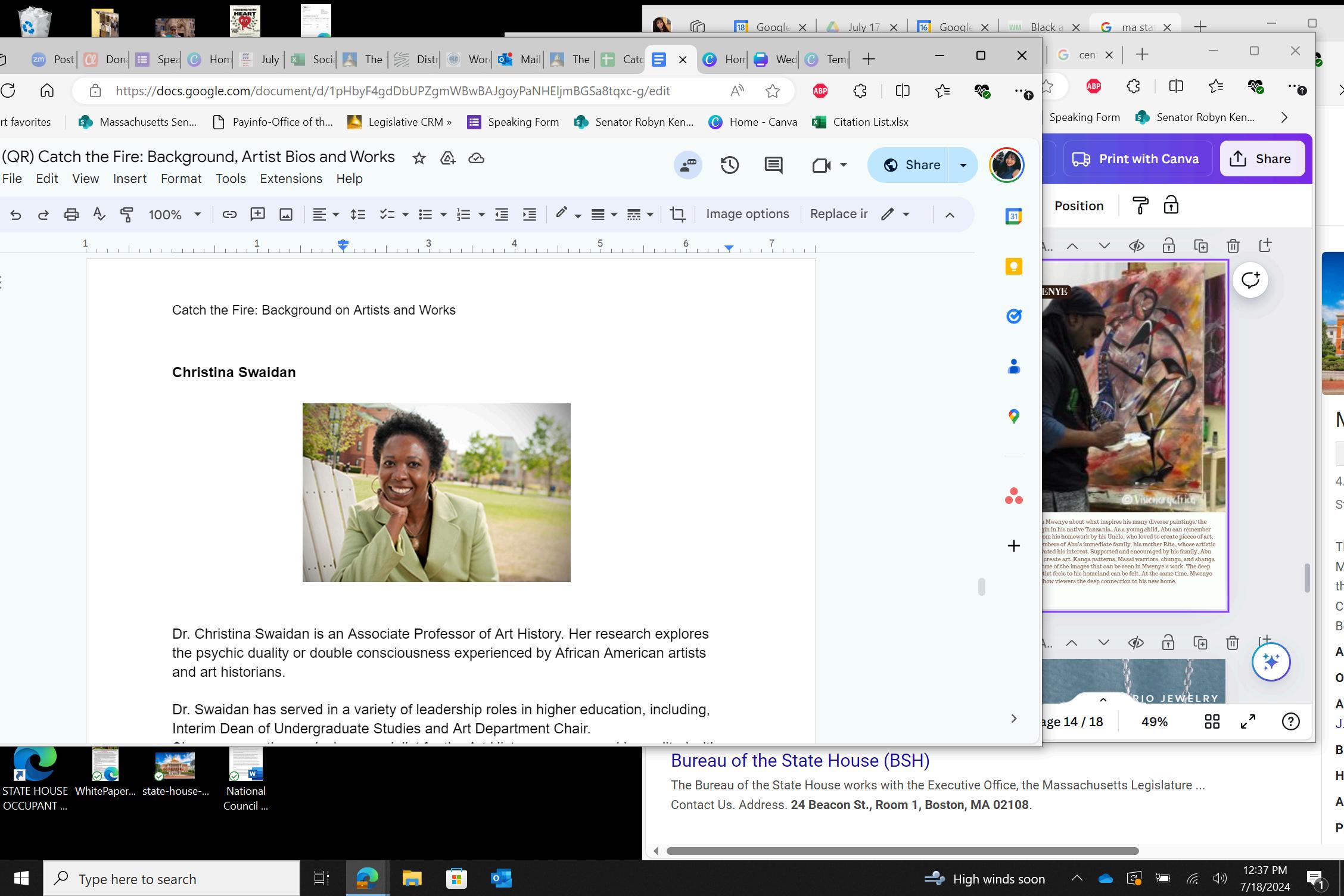The image size is (1344, 896).
Task: Toggle page visibility eye icon in Canva
Action: point(1136,246)
